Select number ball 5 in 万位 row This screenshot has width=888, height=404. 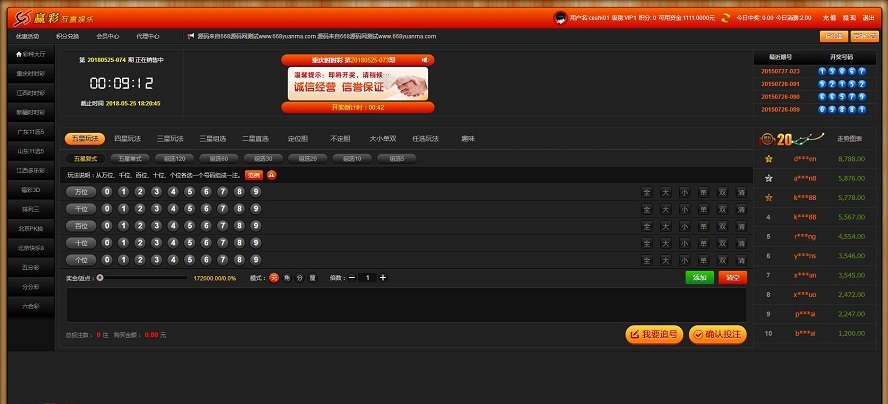(192, 191)
